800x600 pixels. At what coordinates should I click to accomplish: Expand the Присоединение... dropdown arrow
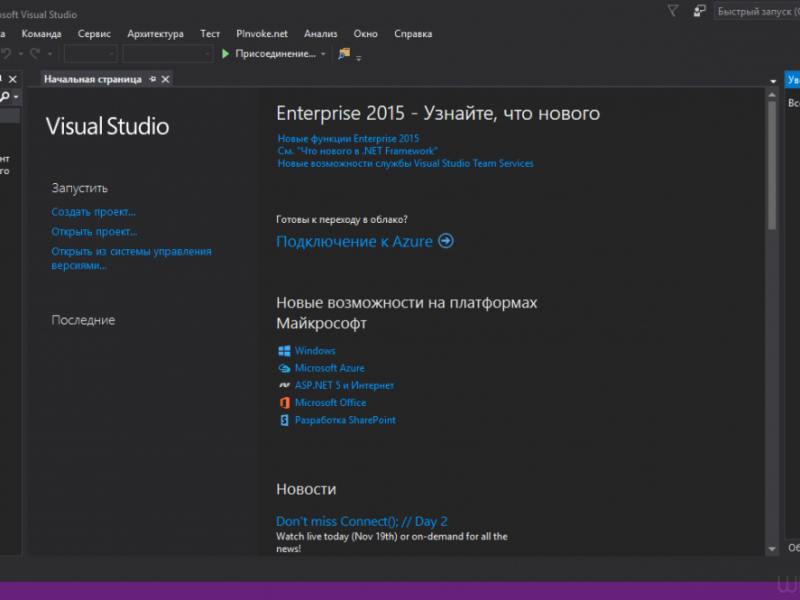click(323, 54)
